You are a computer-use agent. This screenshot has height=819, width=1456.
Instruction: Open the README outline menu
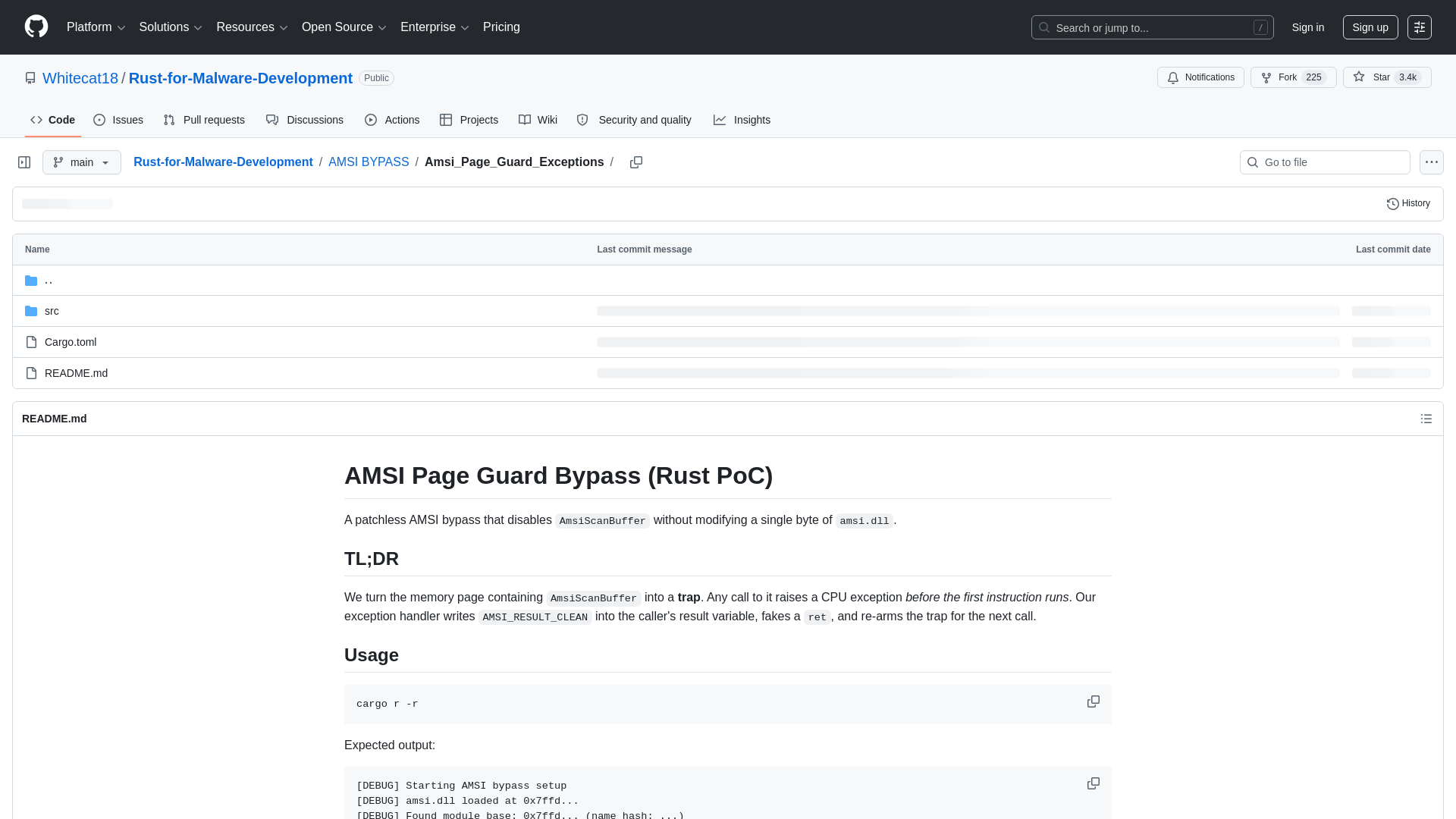1426,419
